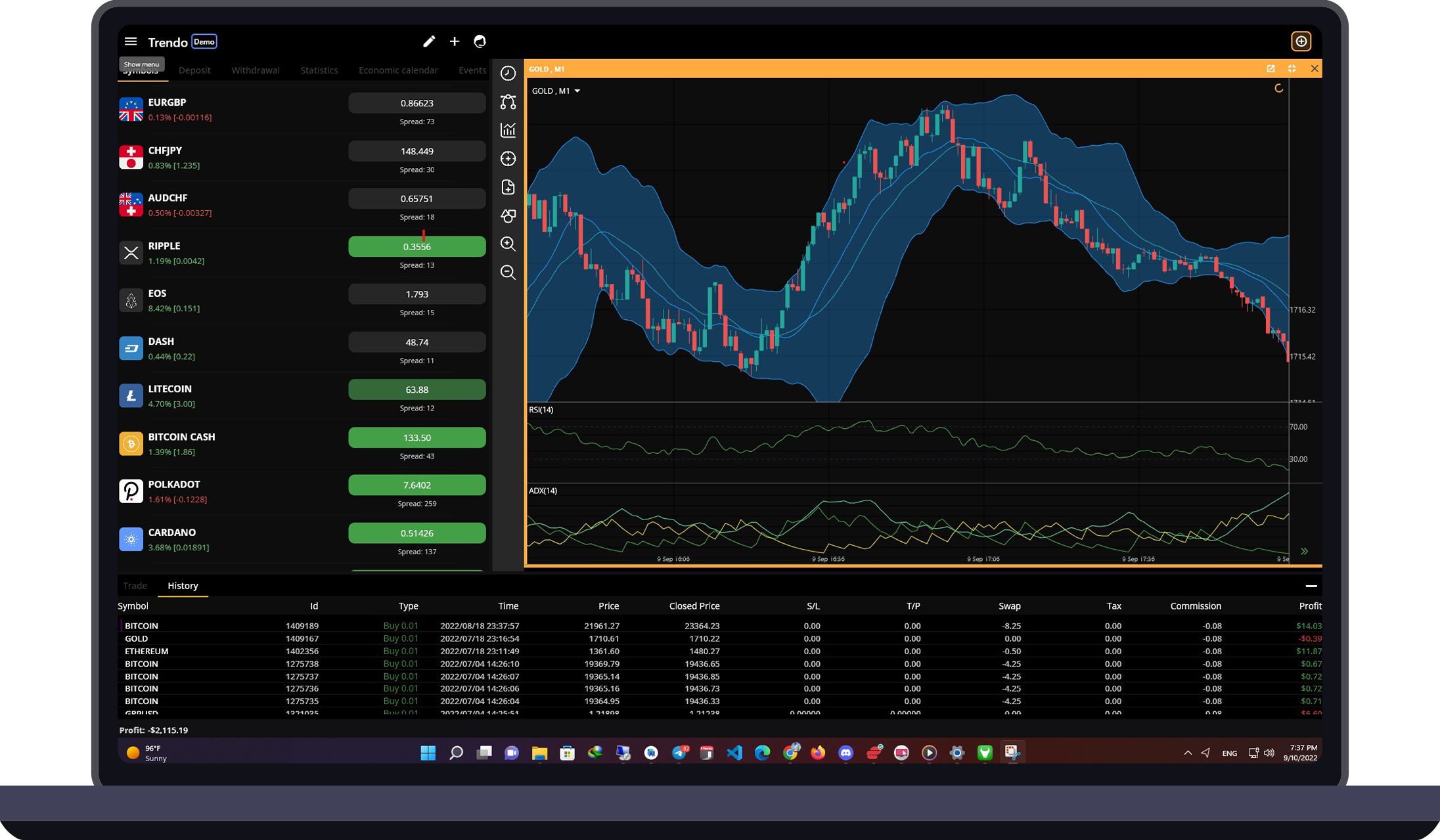Image resolution: width=1440 pixels, height=840 pixels.
Task: Select the POLKADOT symbol icon
Action: 131,491
